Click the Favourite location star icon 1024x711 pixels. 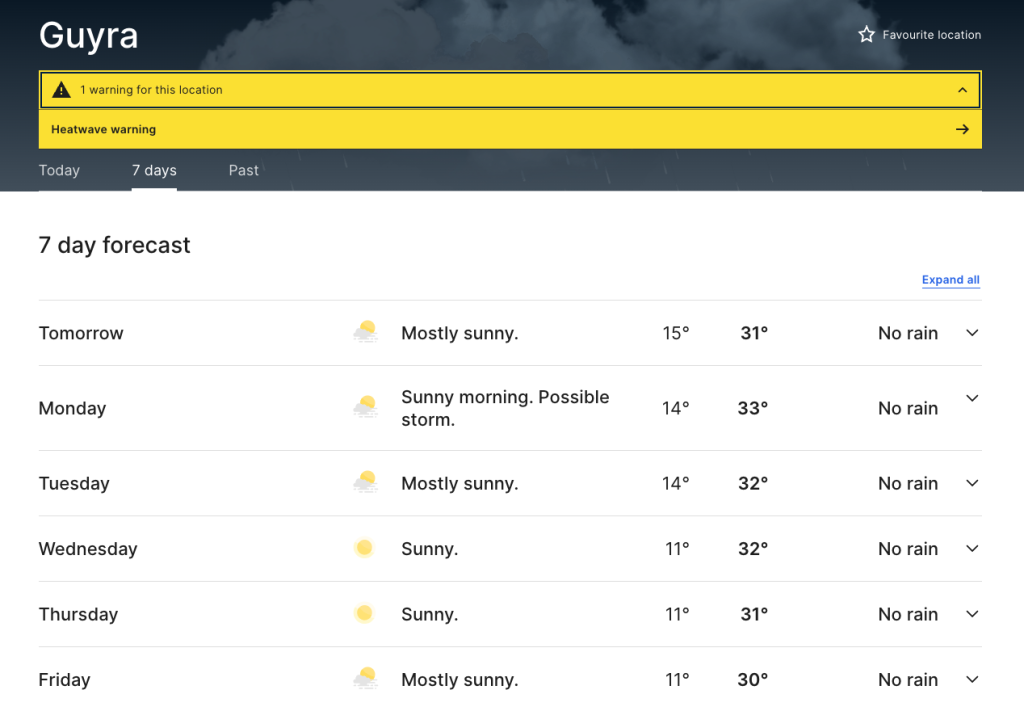click(x=866, y=35)
